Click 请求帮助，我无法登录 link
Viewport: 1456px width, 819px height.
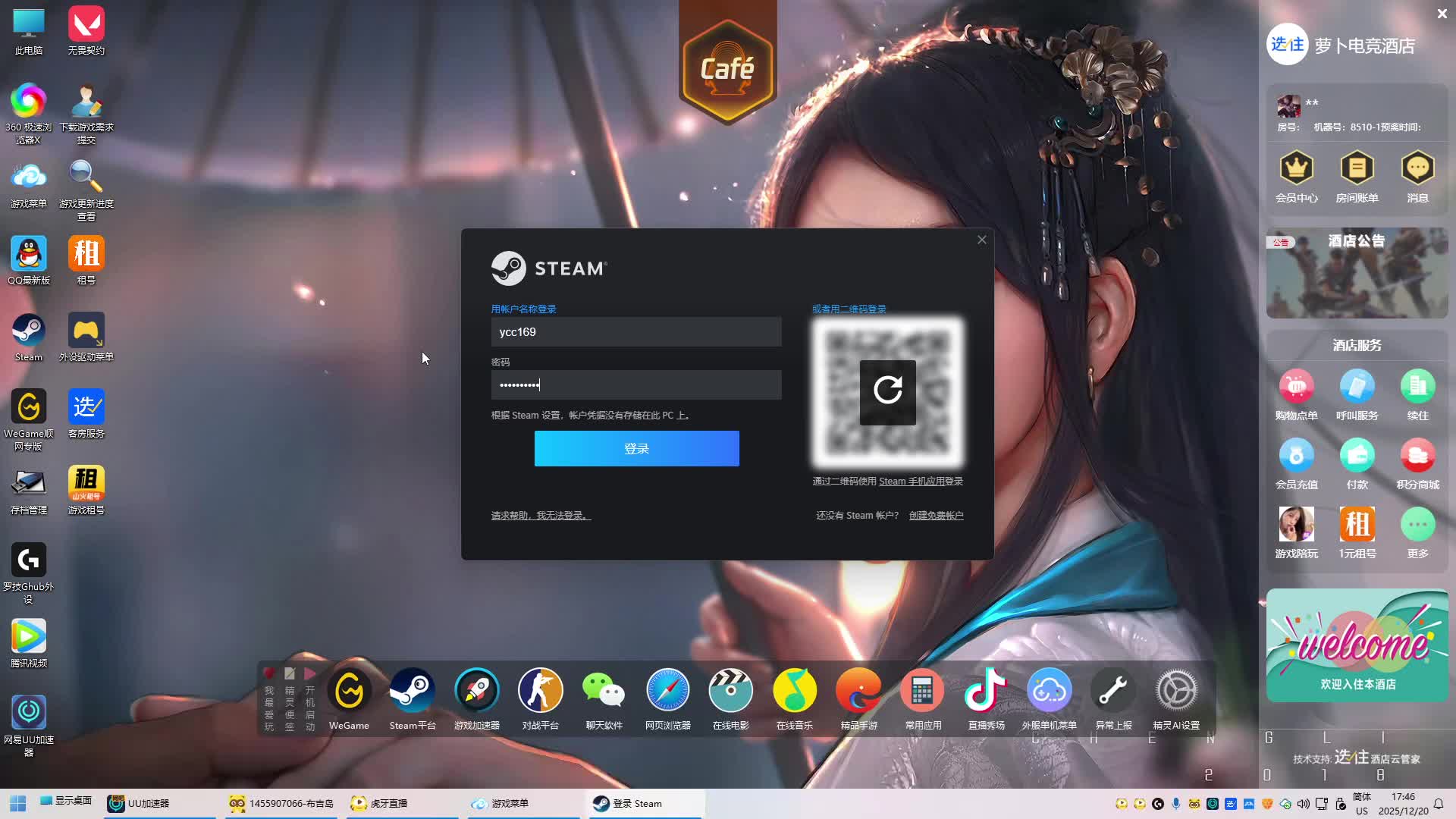[x=540, y=516]
